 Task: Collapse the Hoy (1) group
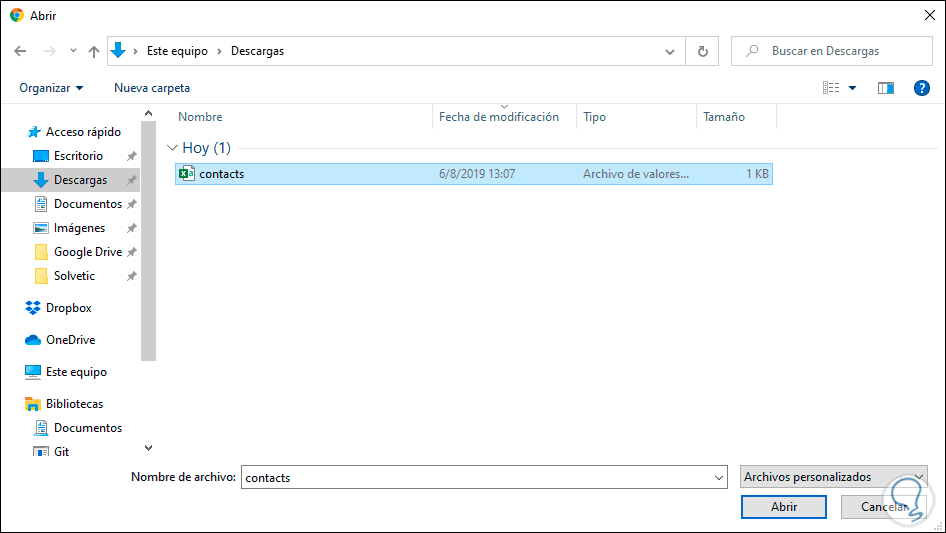pos(172,148)
